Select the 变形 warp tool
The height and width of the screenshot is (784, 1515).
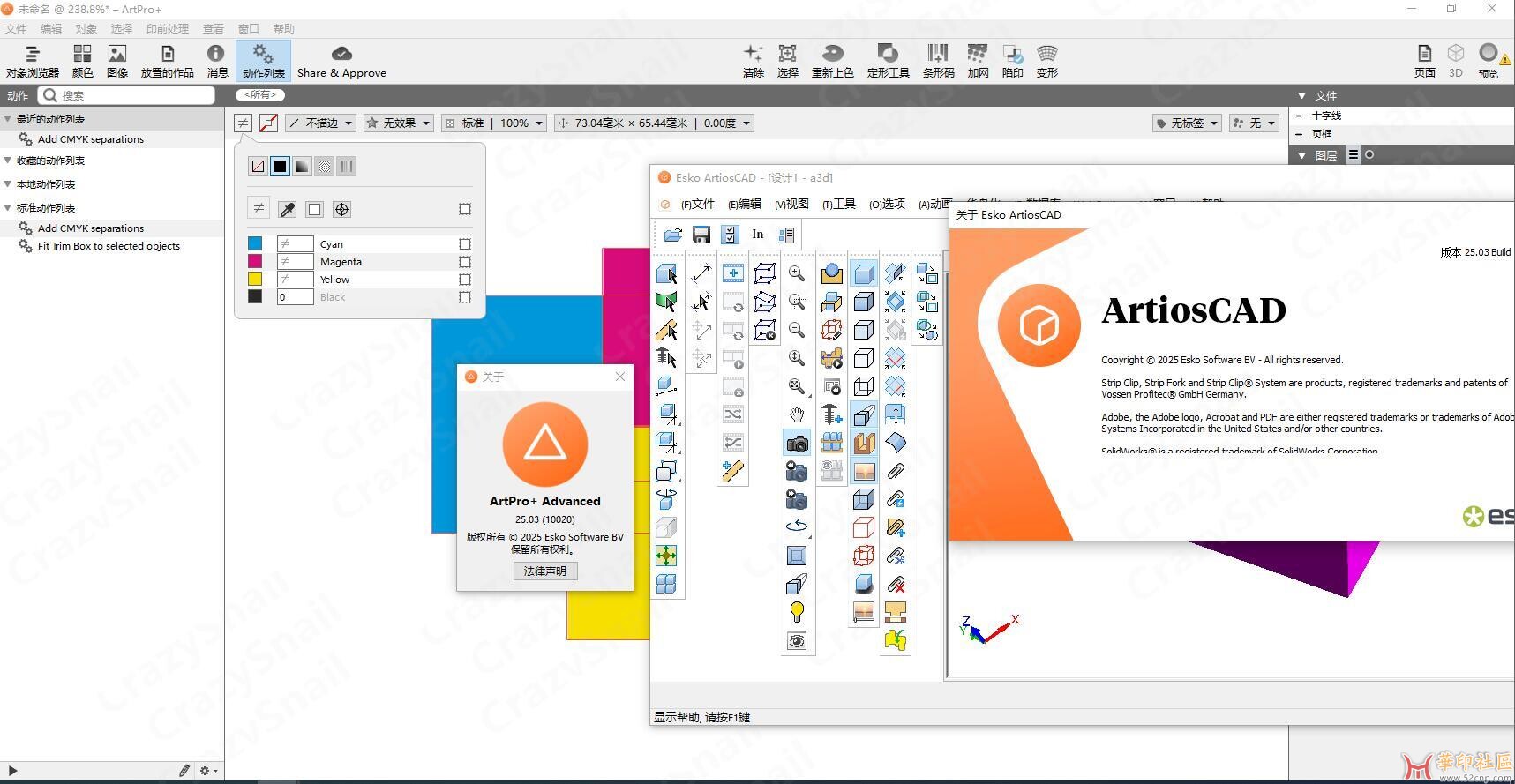pos(1047,61)
